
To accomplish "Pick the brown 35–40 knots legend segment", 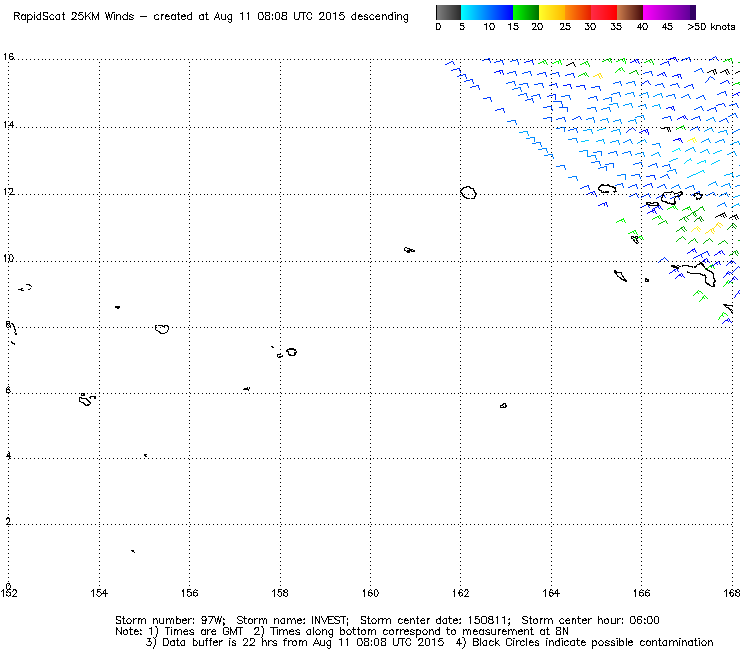I will (630, 12).
